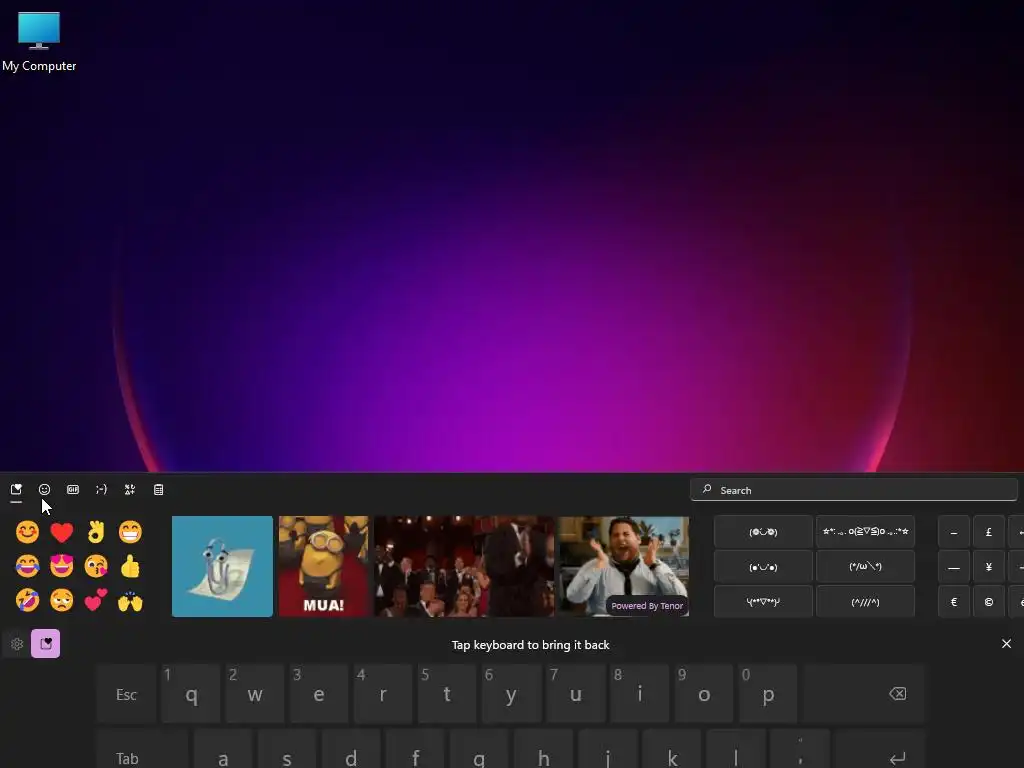This screenshot has height=768, width=1024.
Task: Insert the heart-eyes face emoji
Action: tap(62, 566)
